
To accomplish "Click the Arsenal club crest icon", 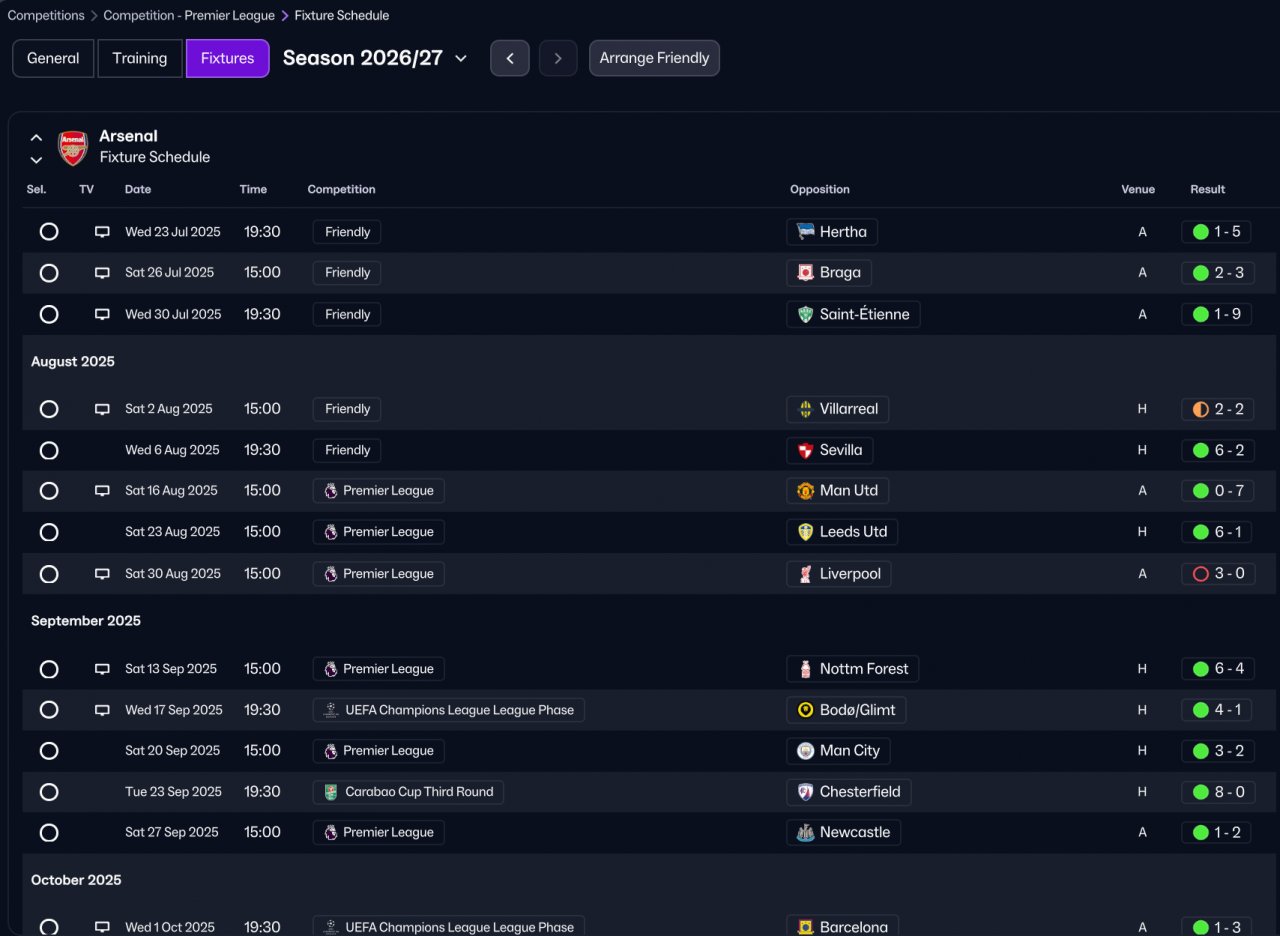I will point(72,147).
